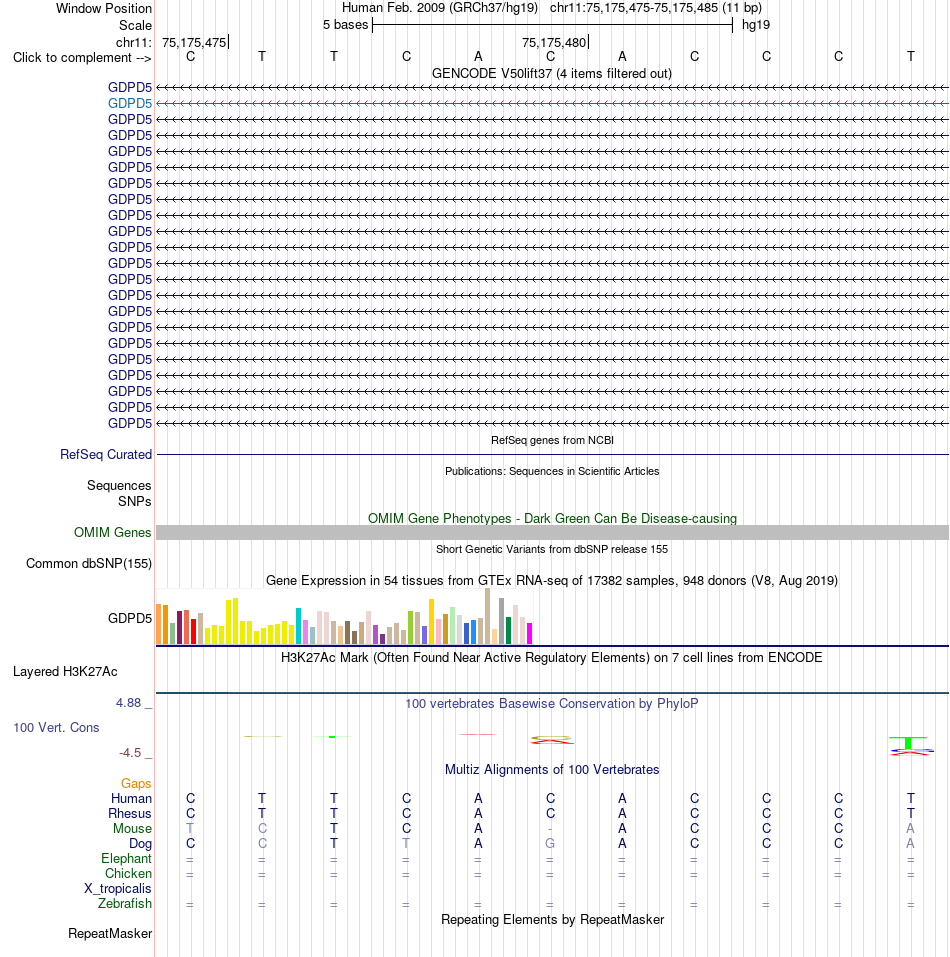
Task: Click the GDPD5 label beside the GTEx chart
Action: (x=129, y=618)
